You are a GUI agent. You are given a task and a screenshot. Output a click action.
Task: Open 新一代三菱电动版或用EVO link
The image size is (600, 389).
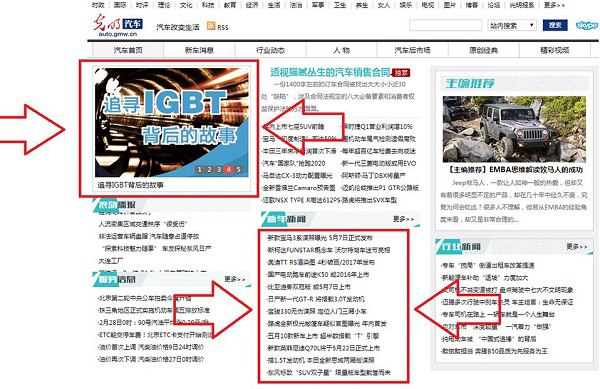pyautogui.click(x=378, y=163)
